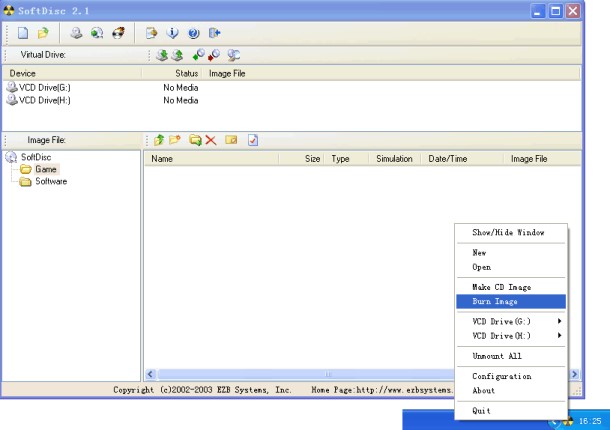The width and height of the screenshot is (610, 430).
Task: Click the blue question mark Help icon
Action: pyautogui.click(x=193, y=33)
